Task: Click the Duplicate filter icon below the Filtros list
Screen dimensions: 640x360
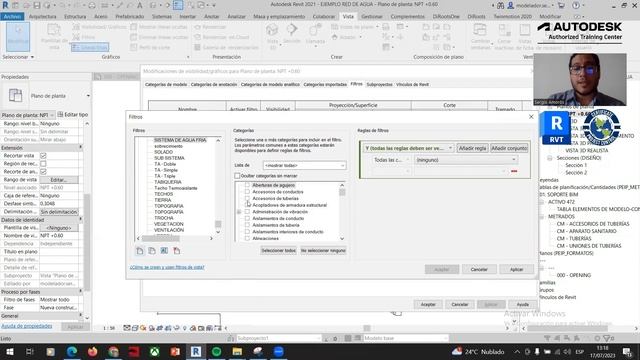Action: click(x=152, y=251)
